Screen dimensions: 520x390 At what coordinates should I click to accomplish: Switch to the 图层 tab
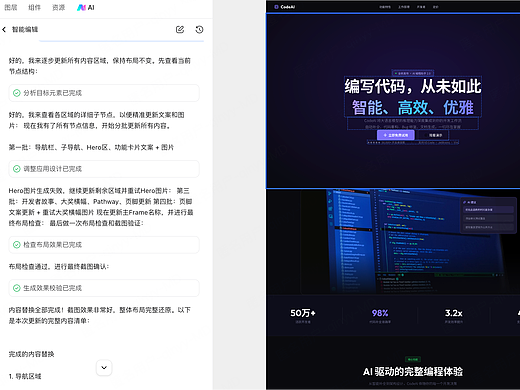point(11,7)
